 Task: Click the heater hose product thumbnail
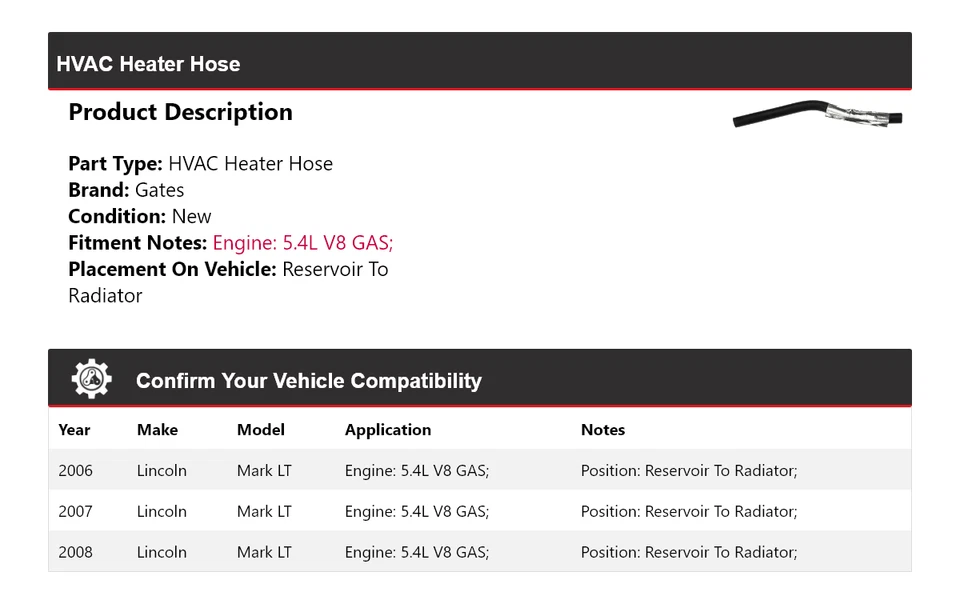817,114
